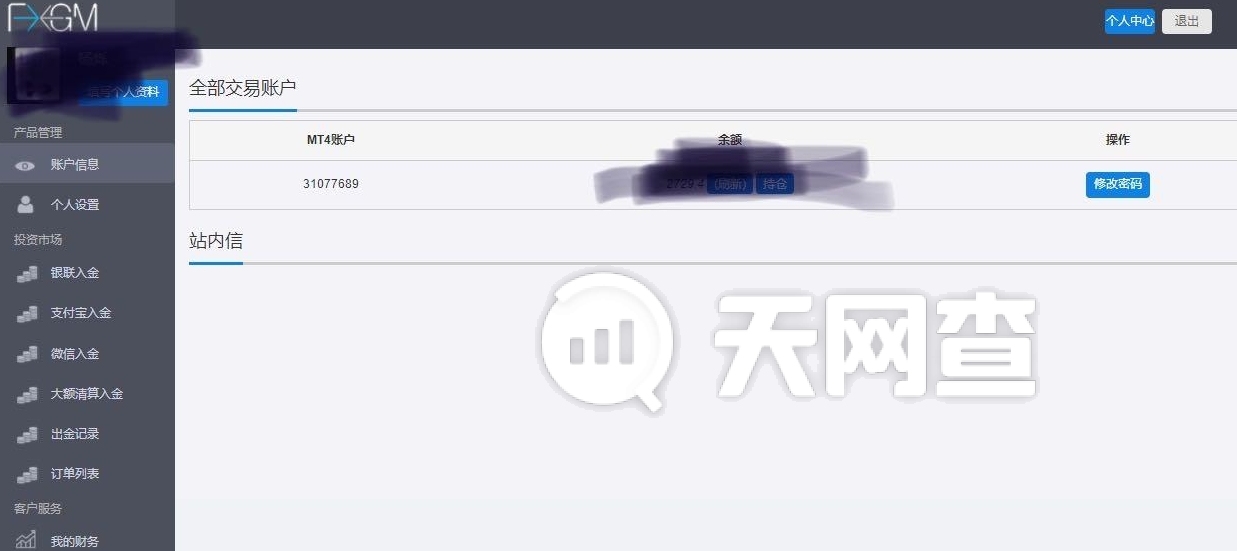Screen dimensions: 1237x551
Task: Click the 持仓 button in balance cell
Action: (x=774, y=184)
